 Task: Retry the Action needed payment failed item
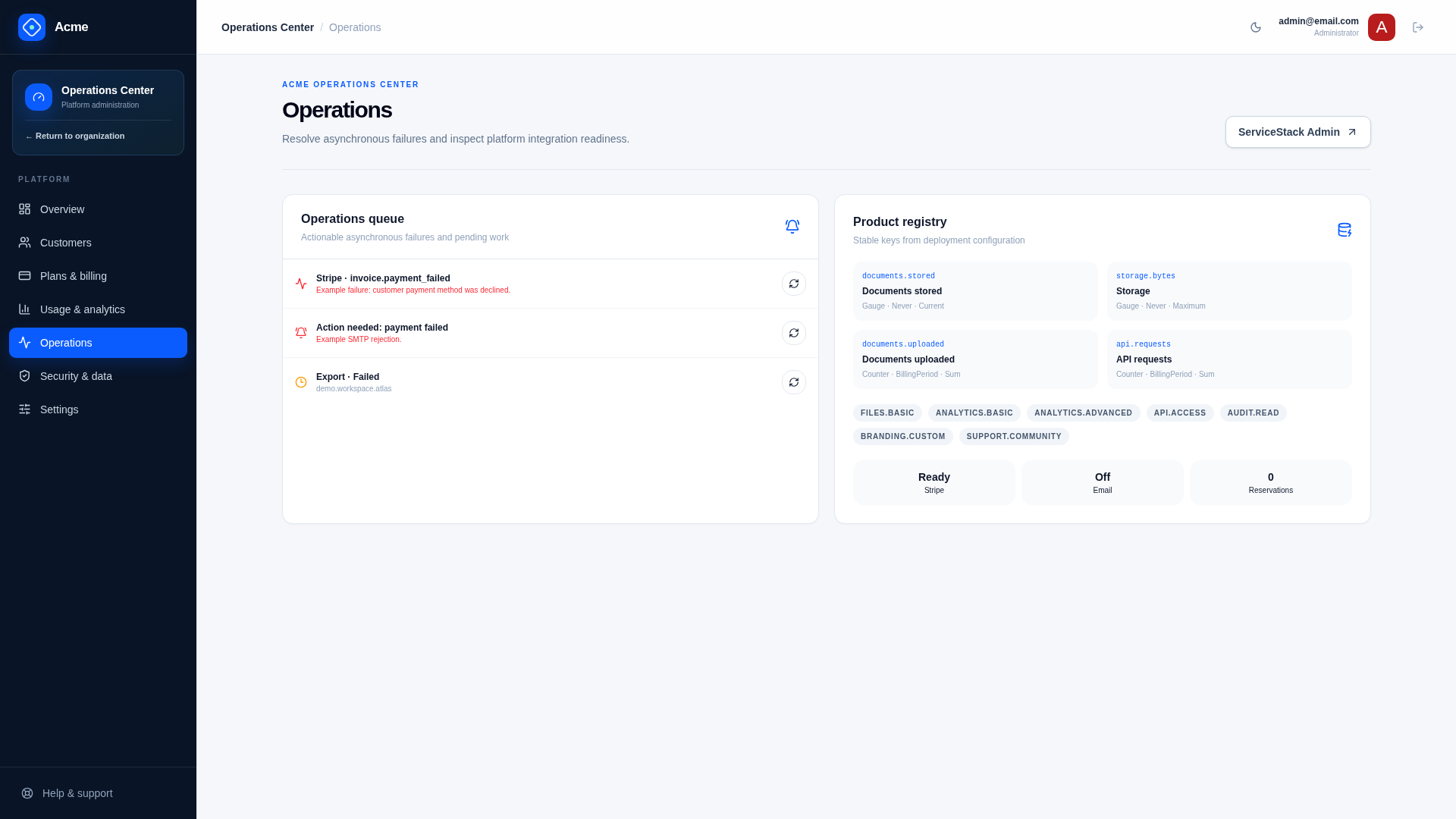click(x=794, y=333)
